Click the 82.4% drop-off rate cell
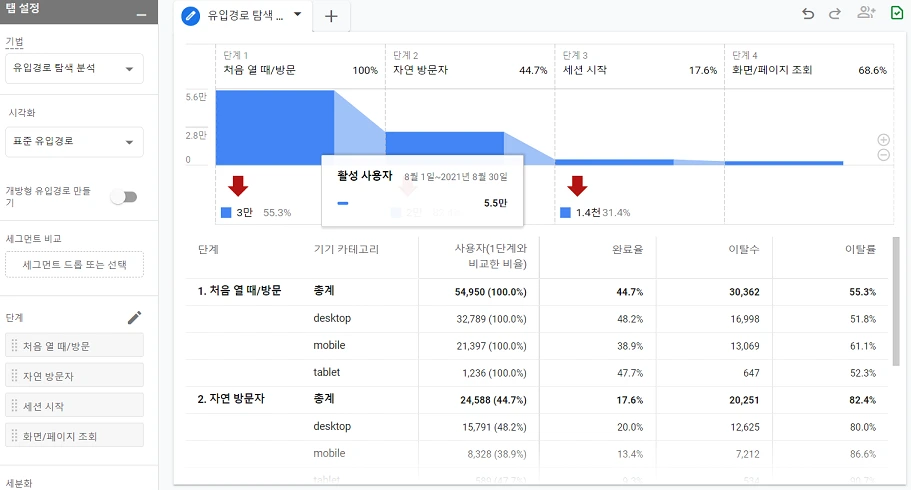 [x=863, y=400]
